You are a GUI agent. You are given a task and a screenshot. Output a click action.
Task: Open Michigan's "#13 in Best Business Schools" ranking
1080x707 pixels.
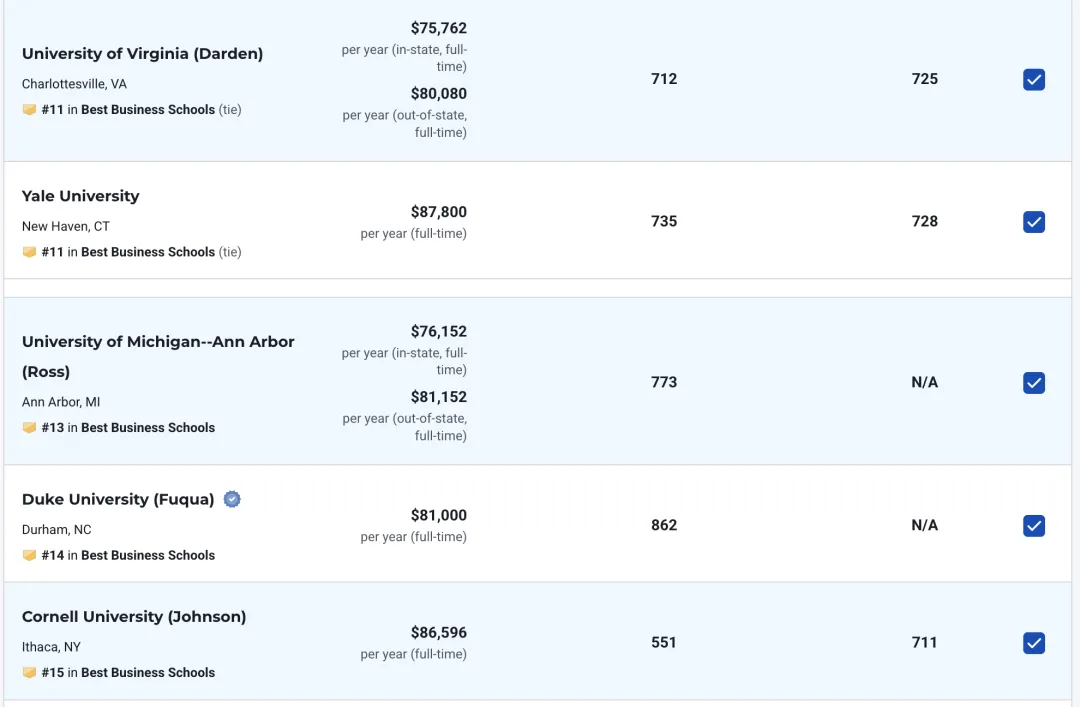128,428
